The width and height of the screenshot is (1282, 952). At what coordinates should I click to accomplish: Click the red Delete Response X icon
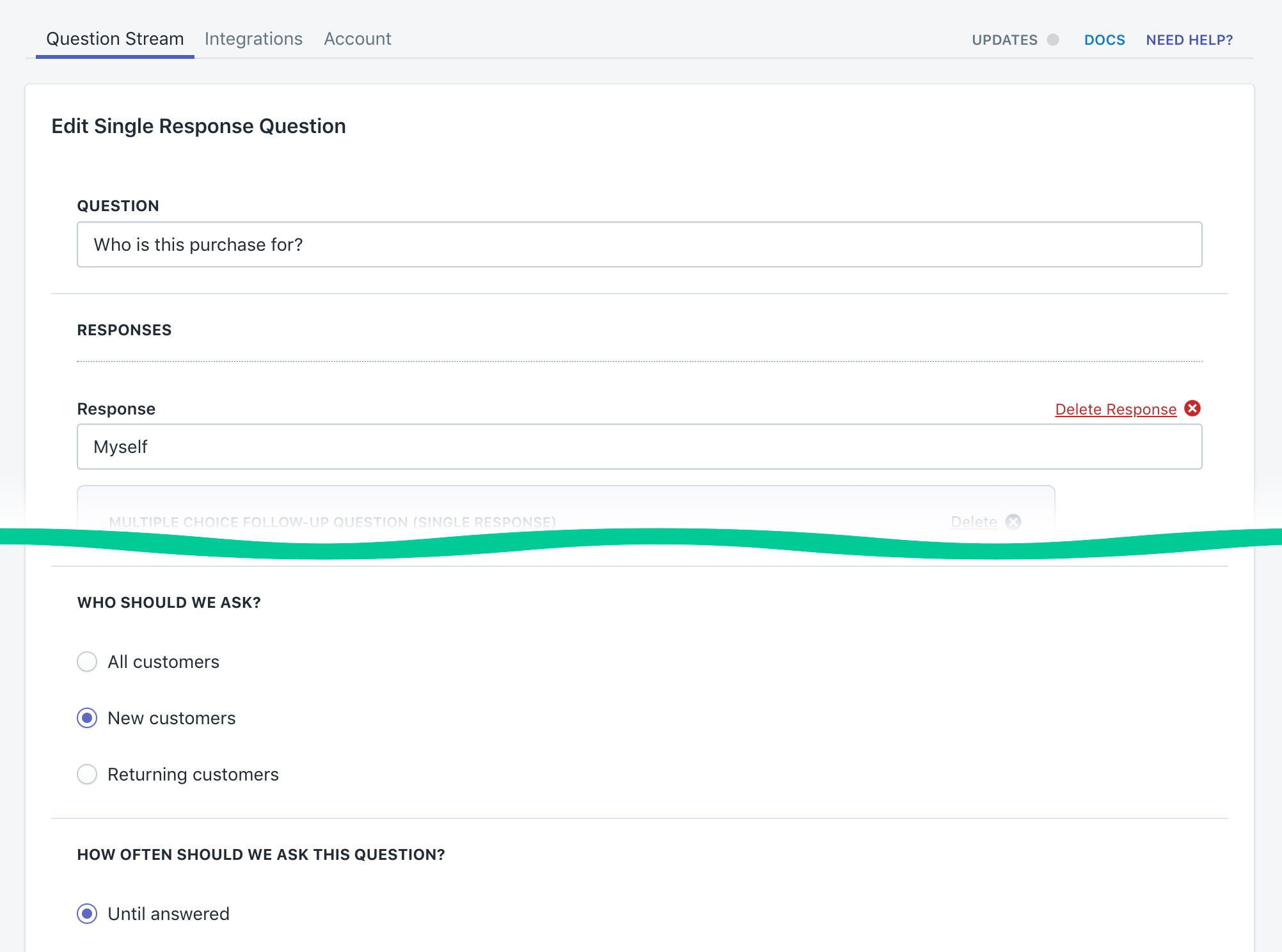coord(1192,408)
